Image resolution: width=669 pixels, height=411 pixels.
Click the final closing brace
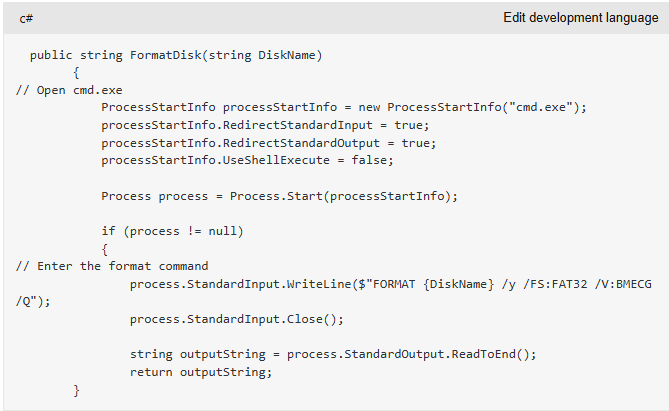pyautogui.click(x=76, y=391)
